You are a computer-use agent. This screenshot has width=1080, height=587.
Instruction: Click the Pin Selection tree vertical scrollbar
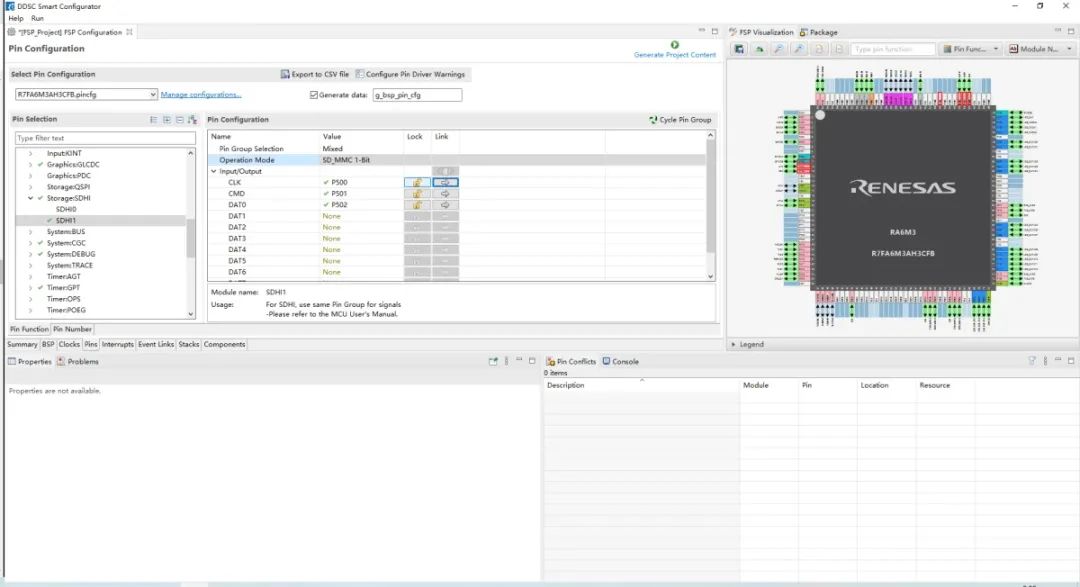pos(191,238)
